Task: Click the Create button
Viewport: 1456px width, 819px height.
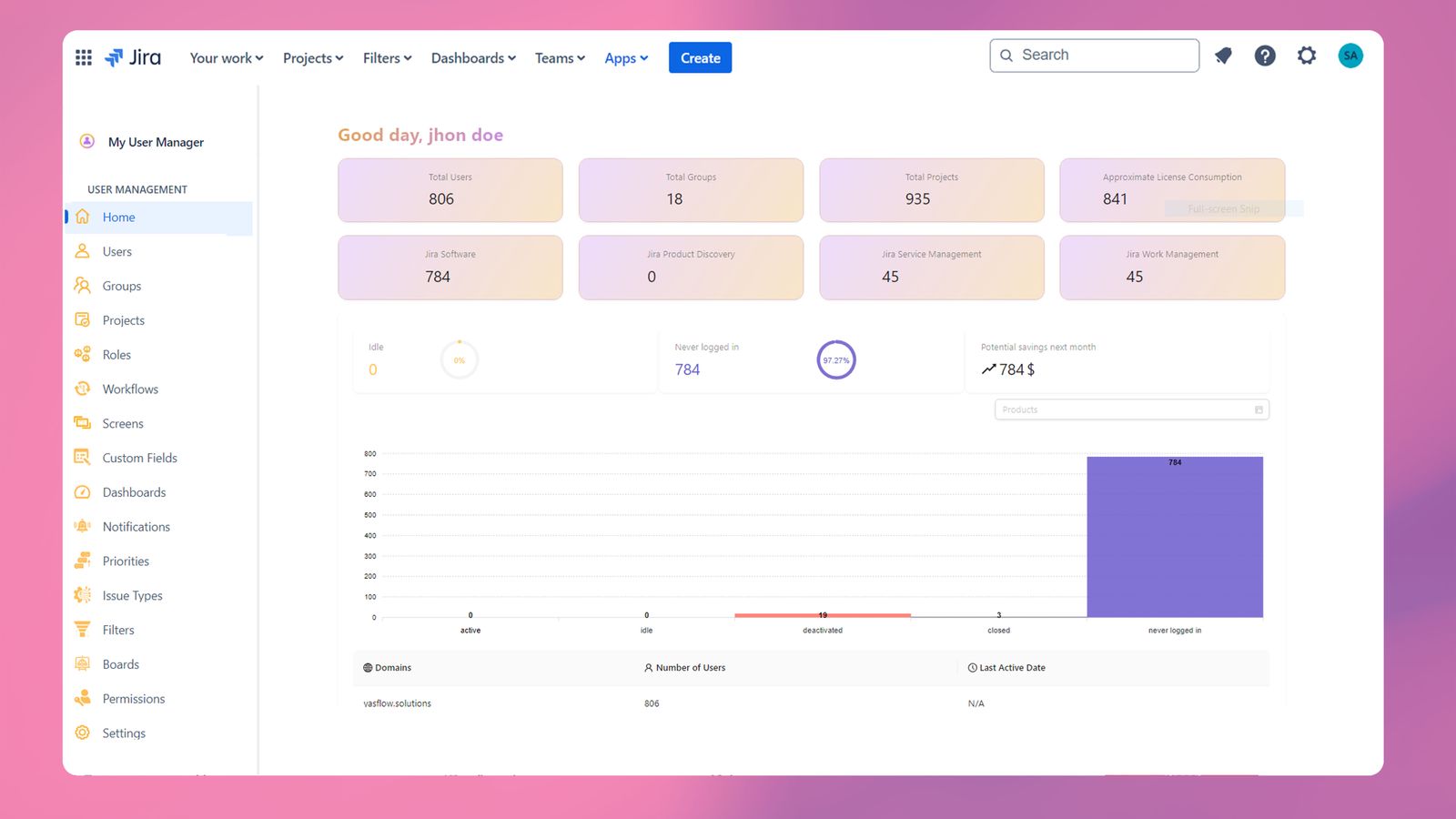Action: click(x=700, y=57)
